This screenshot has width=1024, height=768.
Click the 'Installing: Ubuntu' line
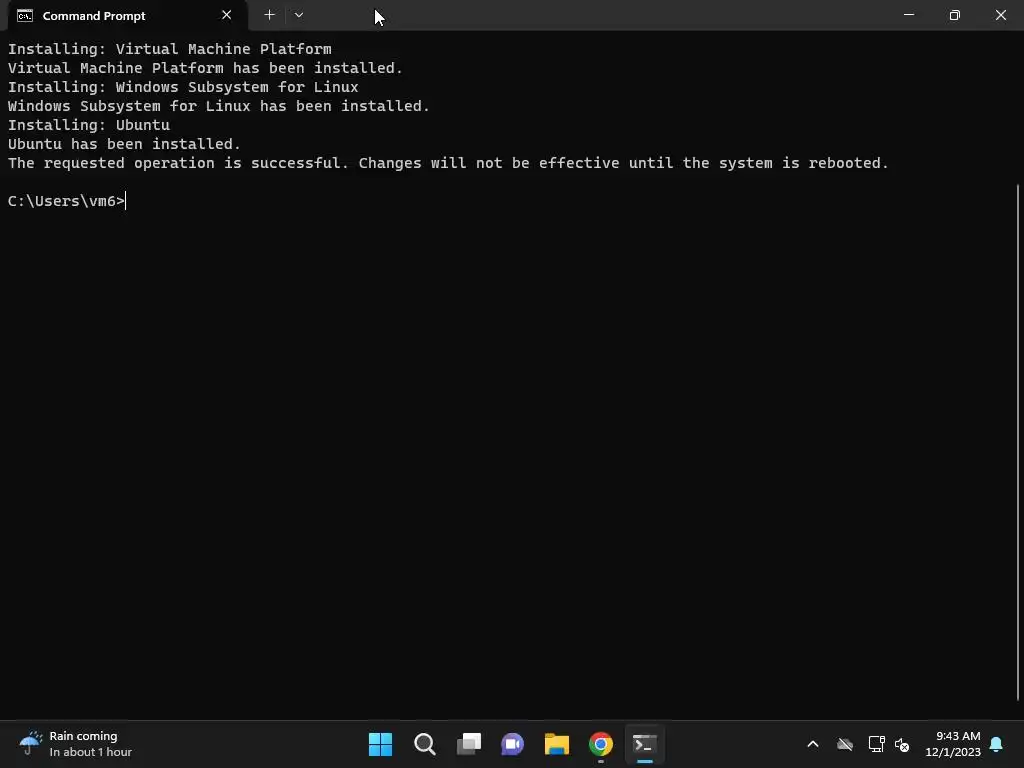pyautogui.click(x=89, y=125)
